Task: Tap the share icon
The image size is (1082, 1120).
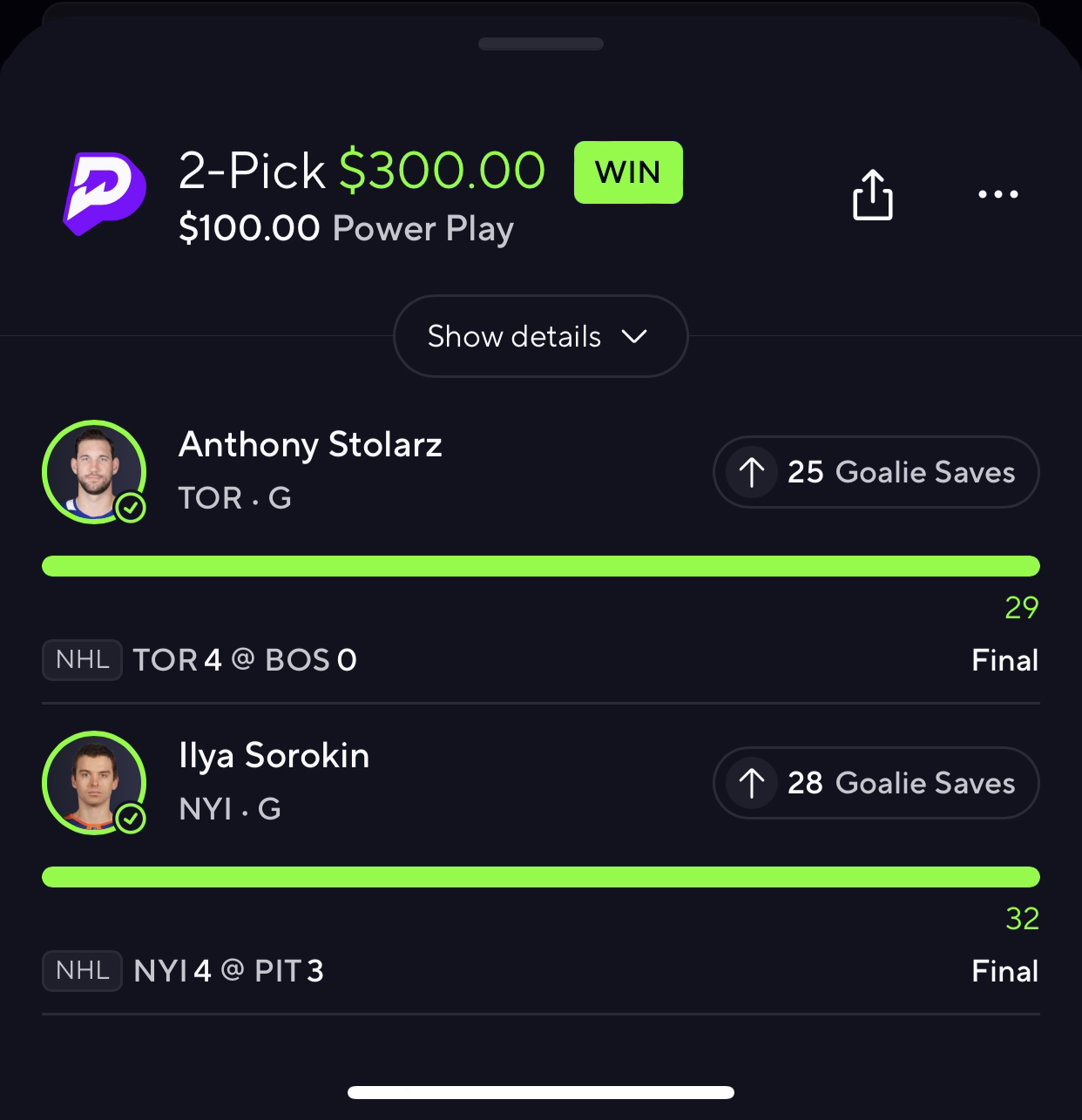Action: pyautogui.click(x=872, y=193)
